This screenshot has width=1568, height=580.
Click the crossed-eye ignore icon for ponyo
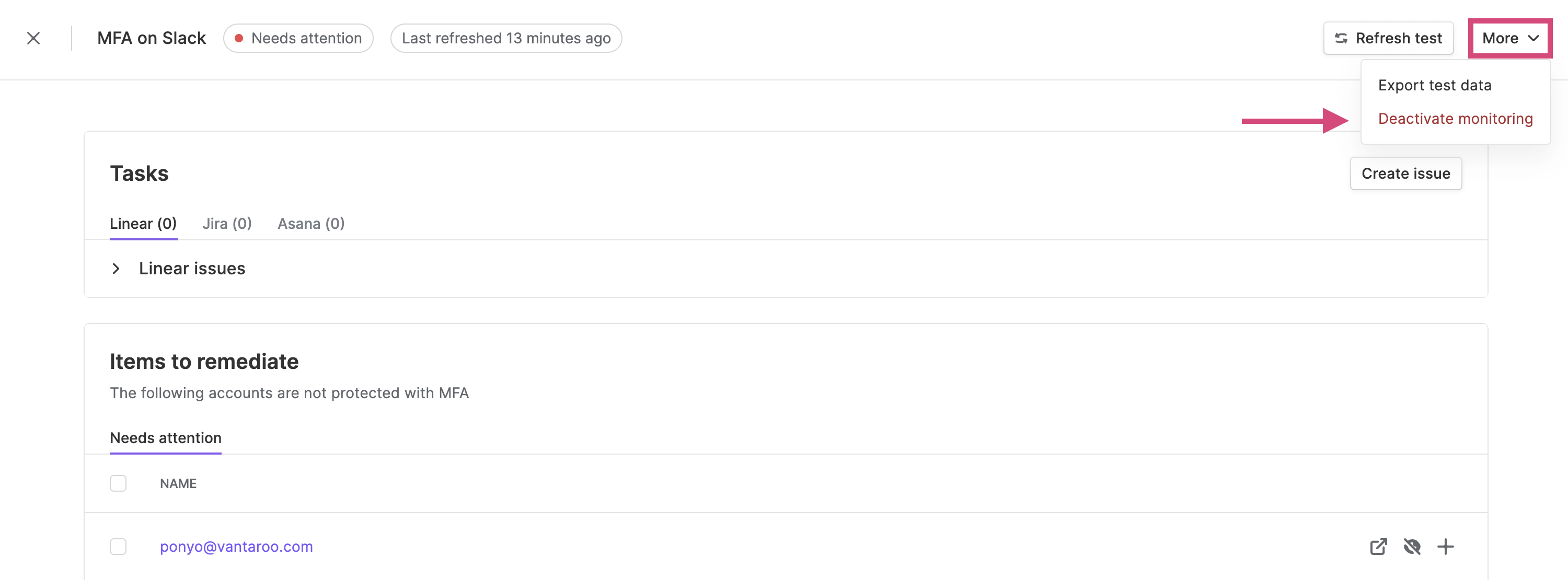[1412, 547]
